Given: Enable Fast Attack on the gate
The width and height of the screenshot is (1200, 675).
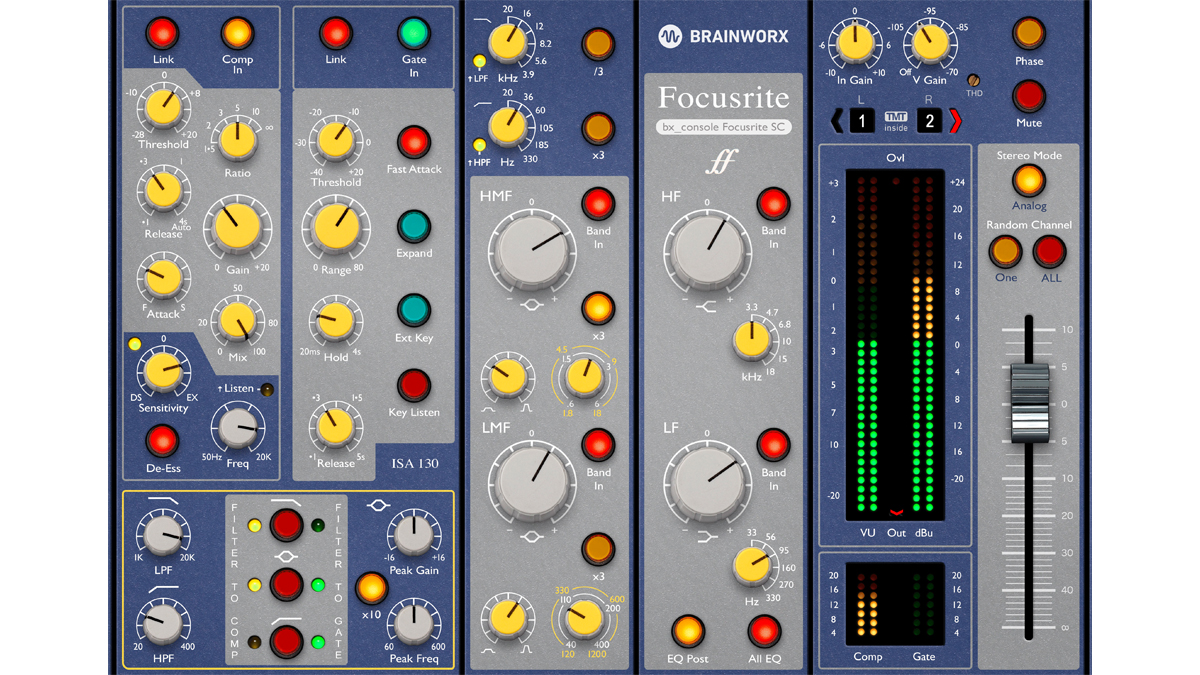Looking at the screenshot, I should (414, 143).
